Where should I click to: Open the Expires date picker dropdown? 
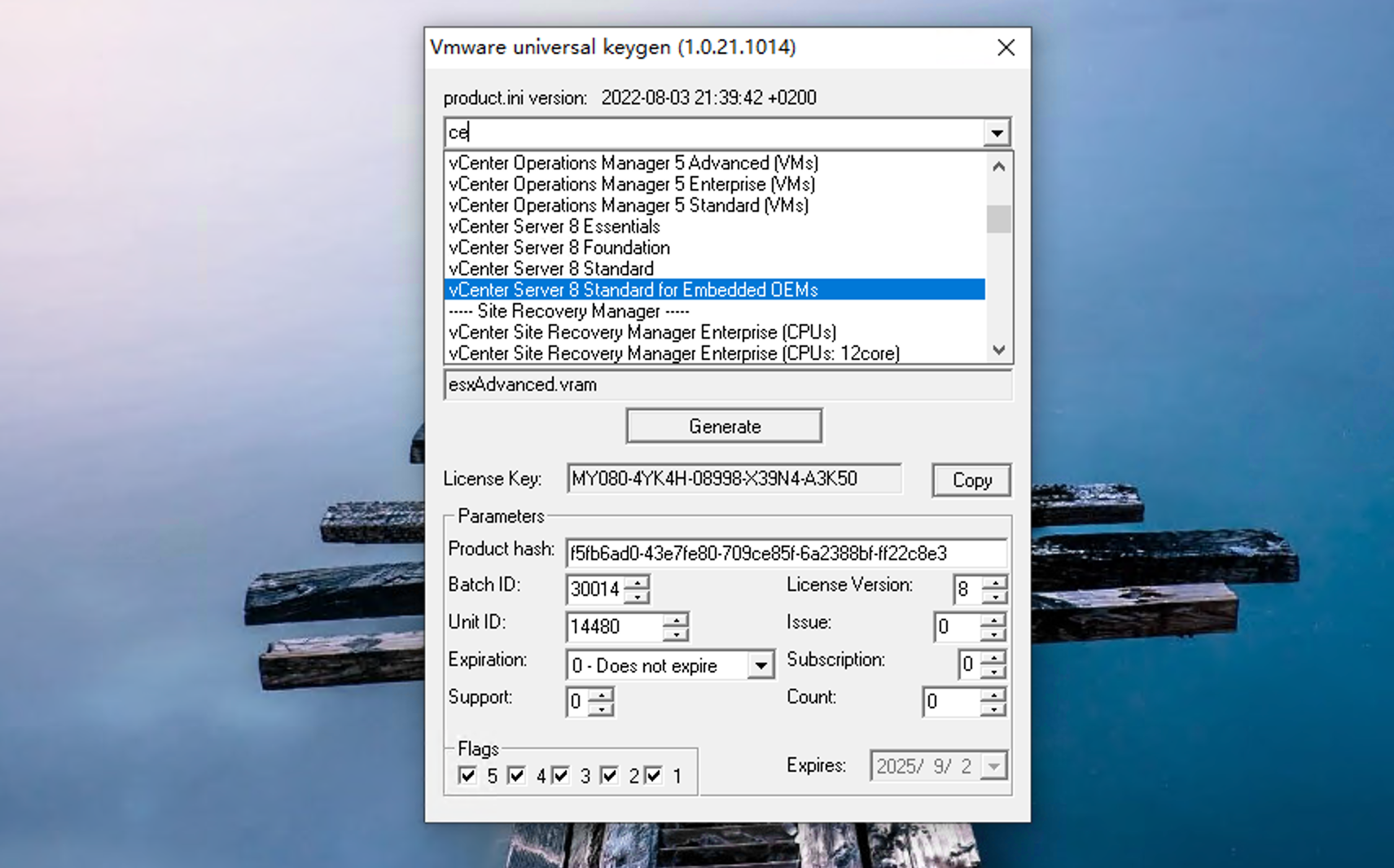click(993, 766)
